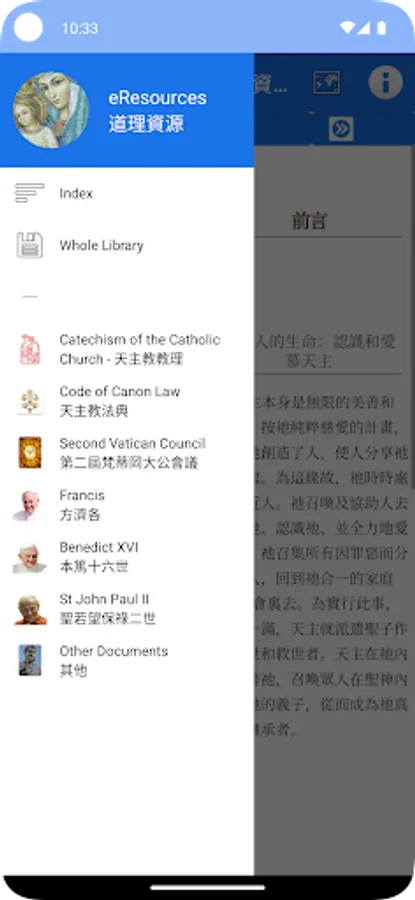Click the Second Vatican Council icon
Screen dimensions: 415x900
29,453
